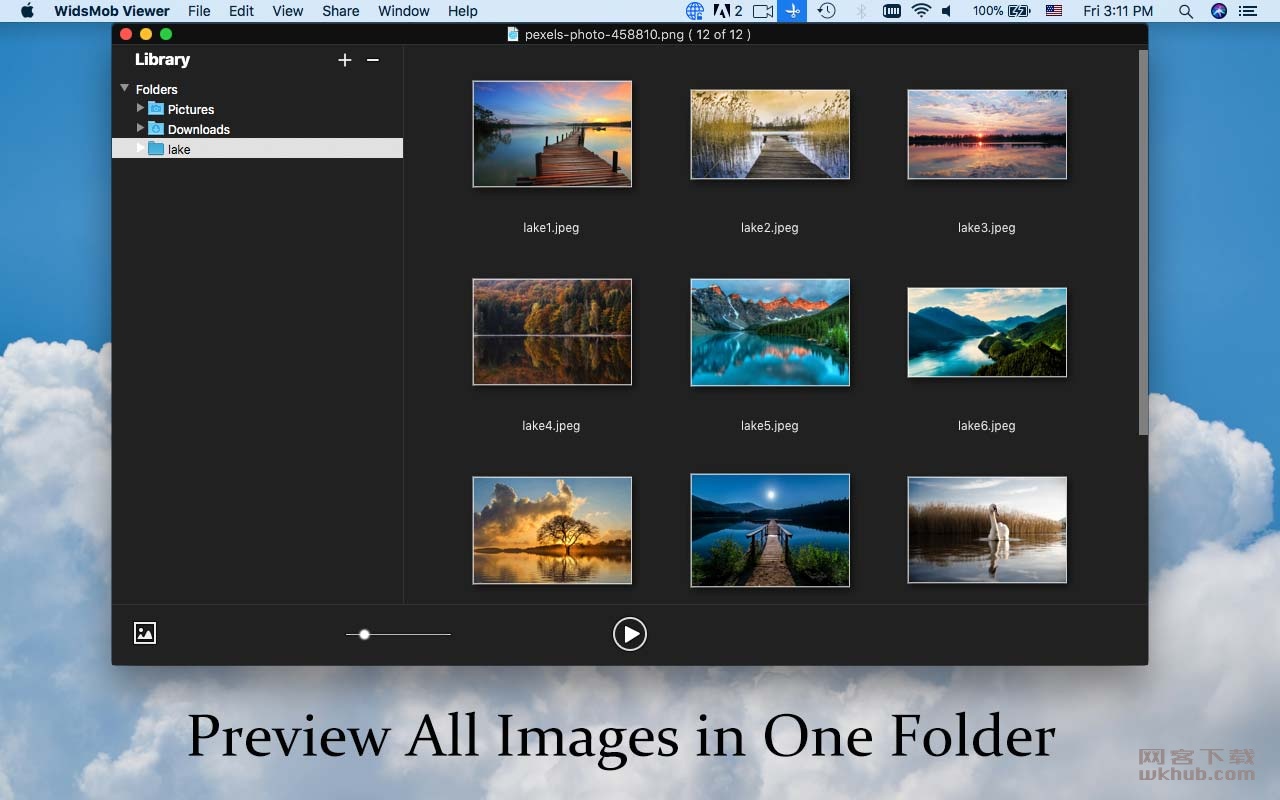
Task: Click the Bluetooth icon in menu bar
Action: pyautogui.click(x=861, y=11)
